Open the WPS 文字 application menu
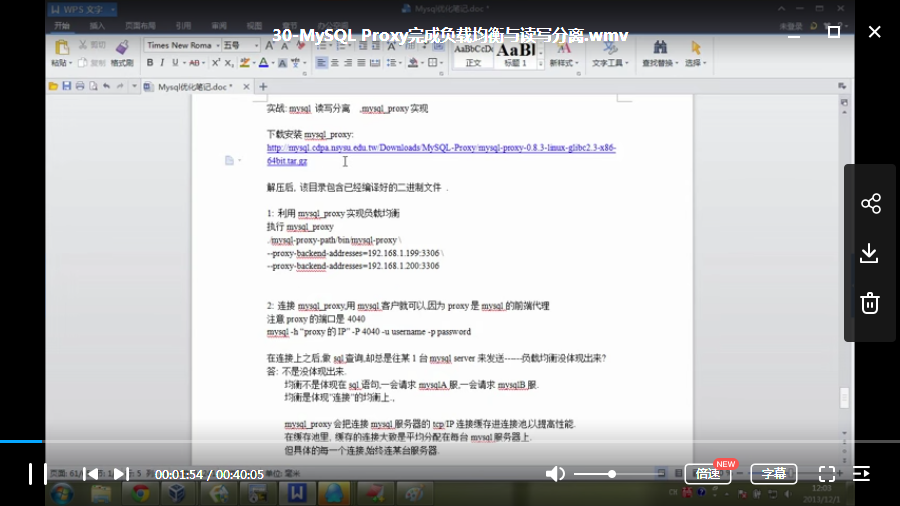The width and height of the screenshot is (900, 506). click(82, 10)
